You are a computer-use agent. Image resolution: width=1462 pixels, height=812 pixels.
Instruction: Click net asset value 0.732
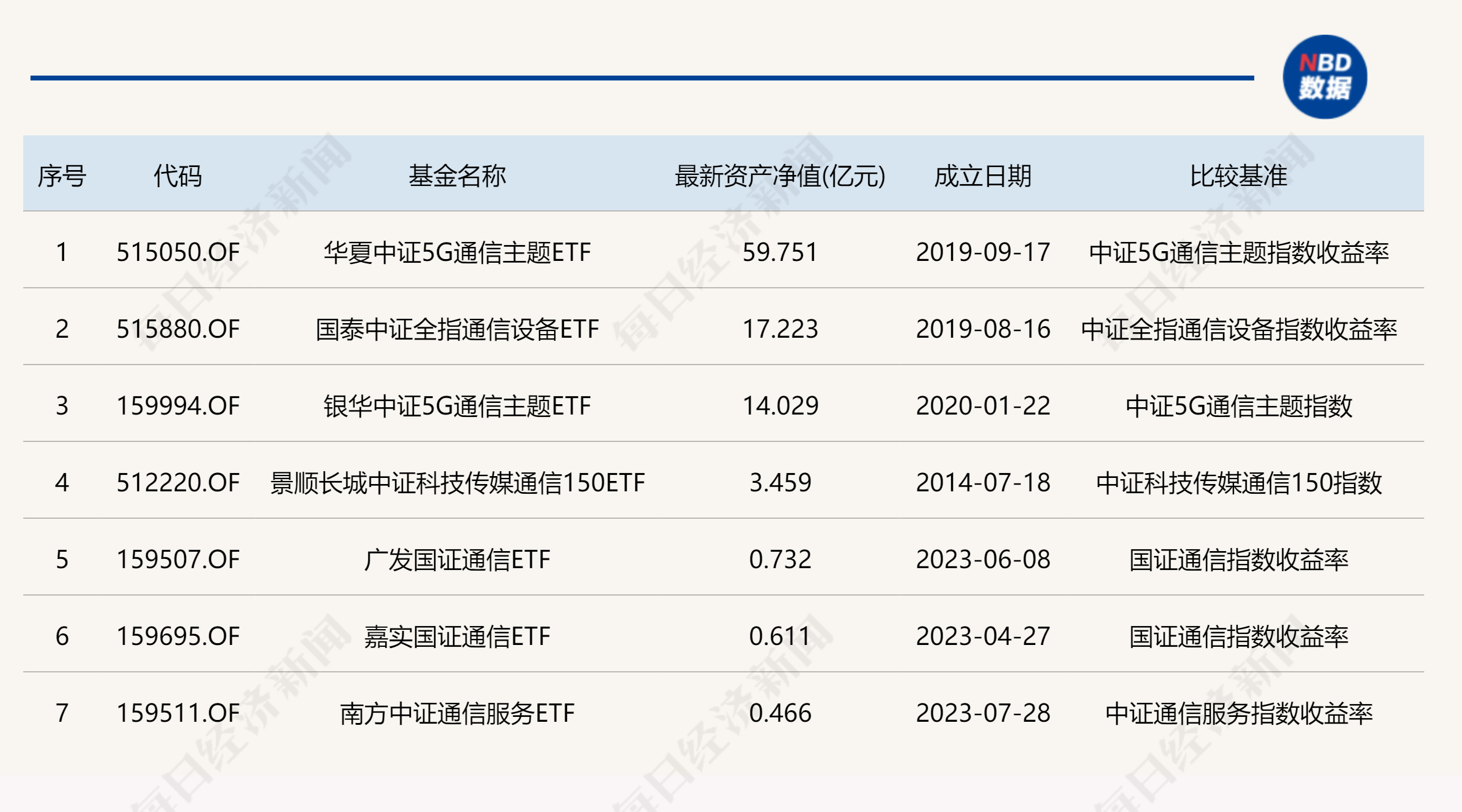click(780, 560)
